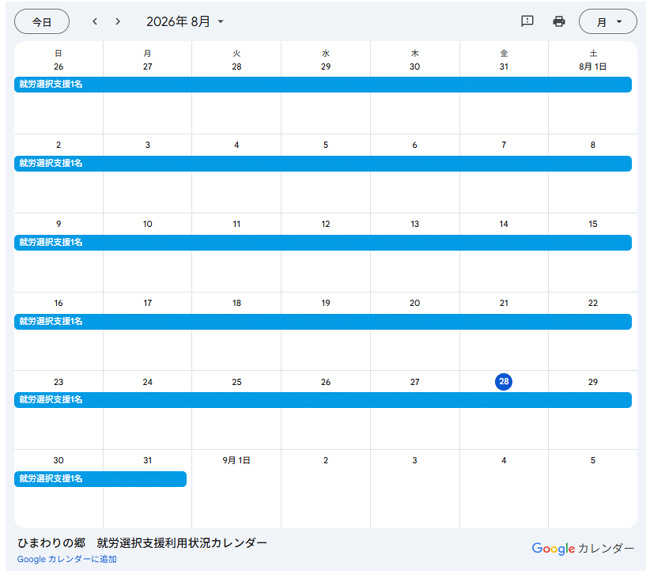Select August 22 date number
The width and height of the screenshot is (650, 574).
point(593,303)
